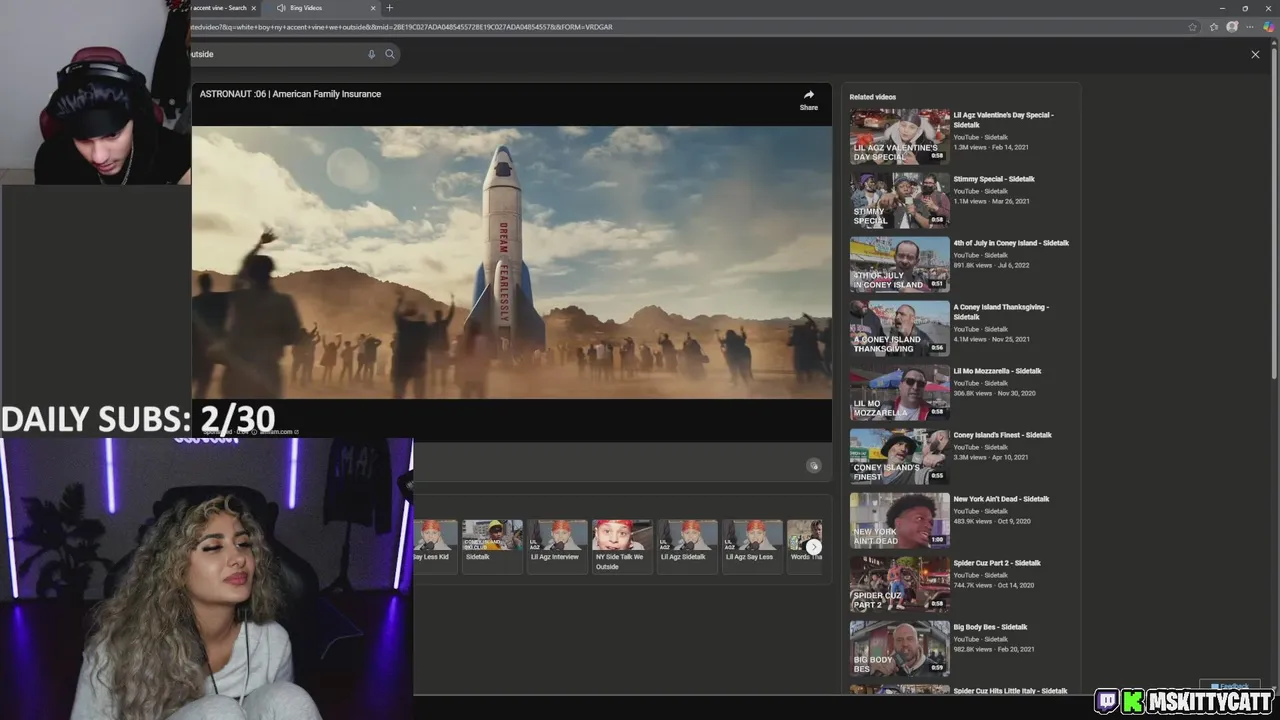
Task: Select the 'Say Less Kid' related search card
Action: [435, 546]
